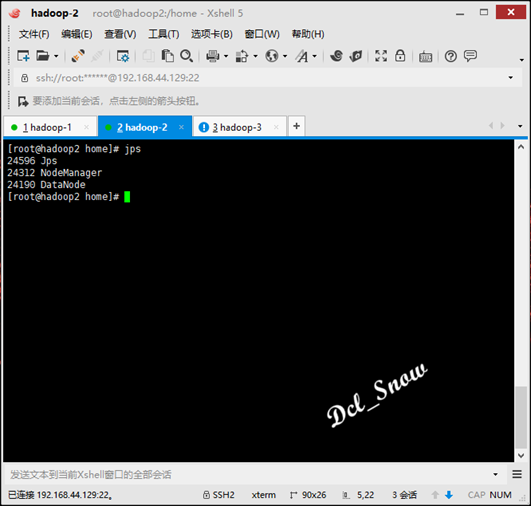The image size is (531, 506).
Task: Click the Xshell logo in title bar
Action: click(15, 14)
